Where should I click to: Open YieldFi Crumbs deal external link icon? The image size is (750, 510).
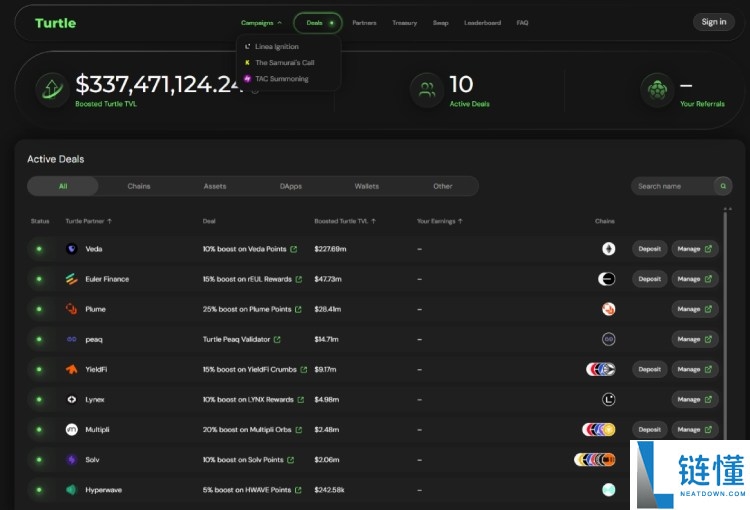pos(304,369)
